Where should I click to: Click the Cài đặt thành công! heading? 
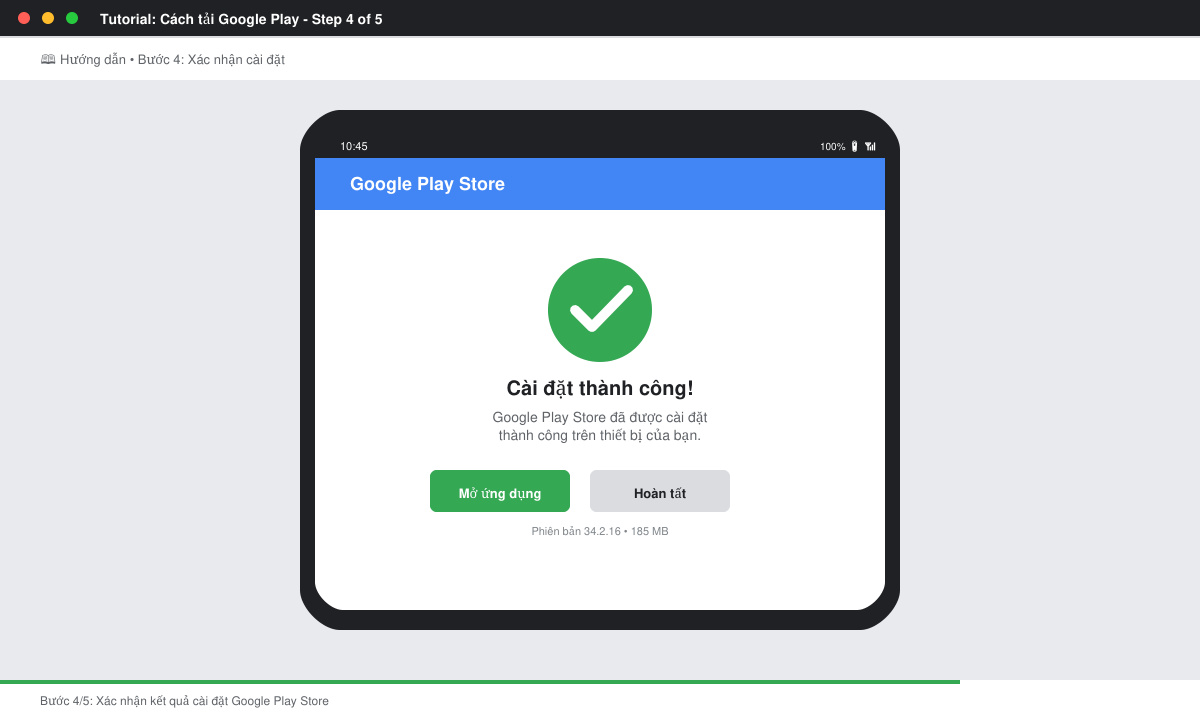coord(600,388)
